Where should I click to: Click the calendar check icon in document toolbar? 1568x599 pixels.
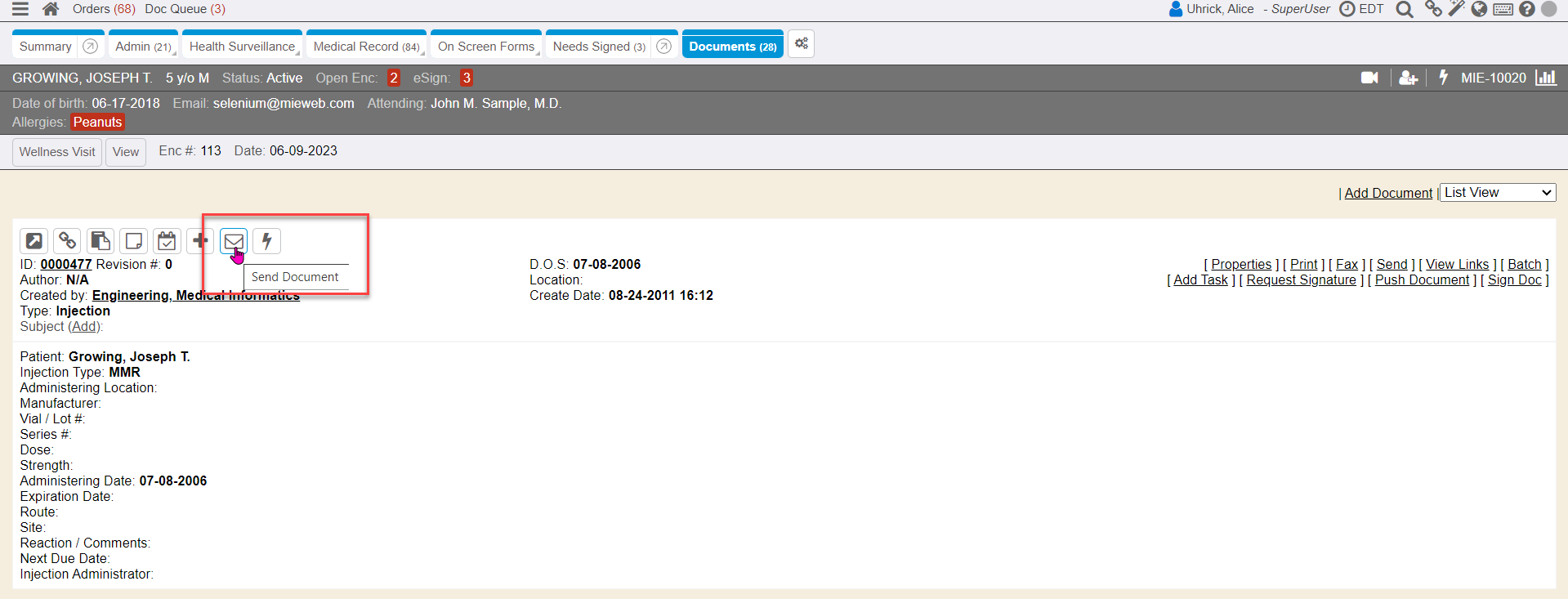pos(167,241)
